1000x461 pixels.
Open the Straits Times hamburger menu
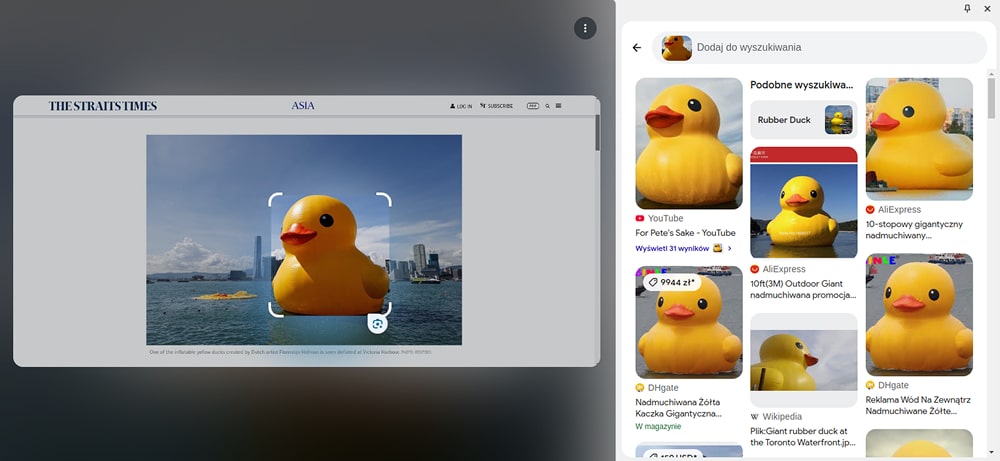(x=558, y=105)
